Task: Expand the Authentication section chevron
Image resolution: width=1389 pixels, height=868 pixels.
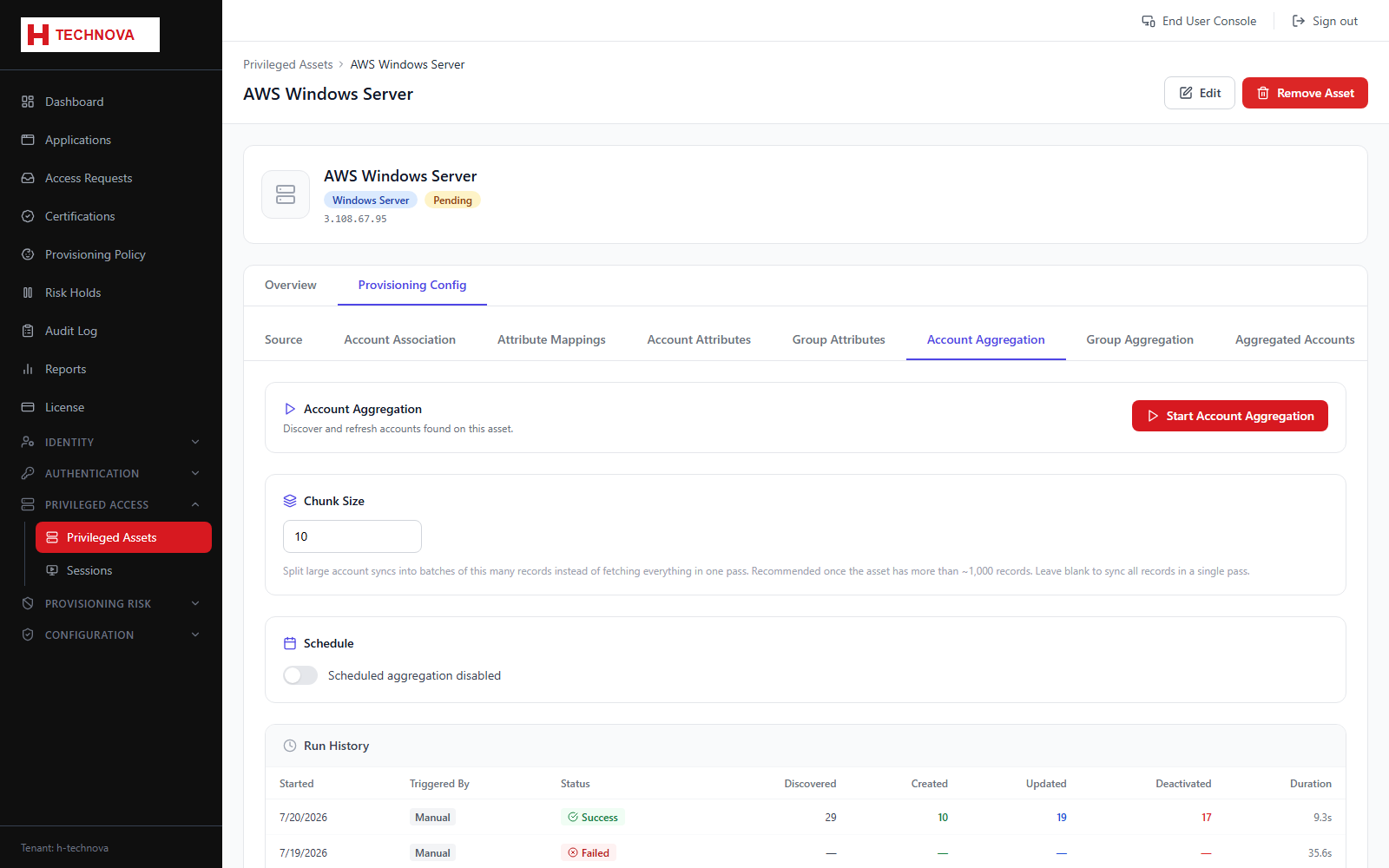Action: click(x=195, y=473)
